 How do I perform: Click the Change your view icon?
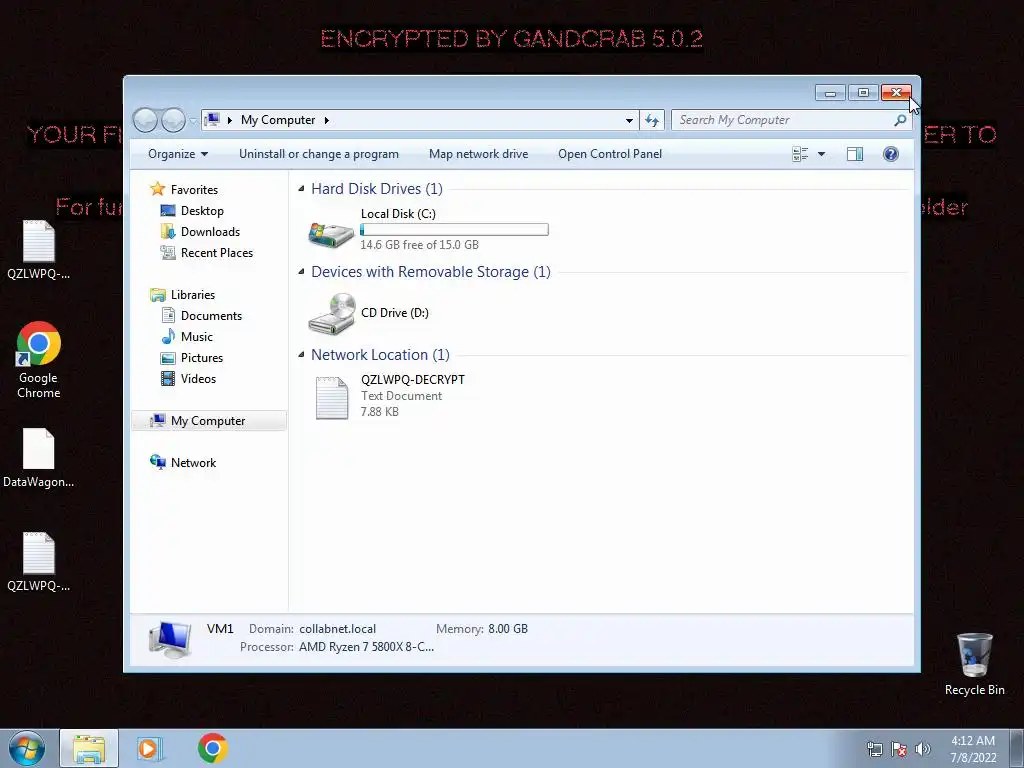point(800,154)
